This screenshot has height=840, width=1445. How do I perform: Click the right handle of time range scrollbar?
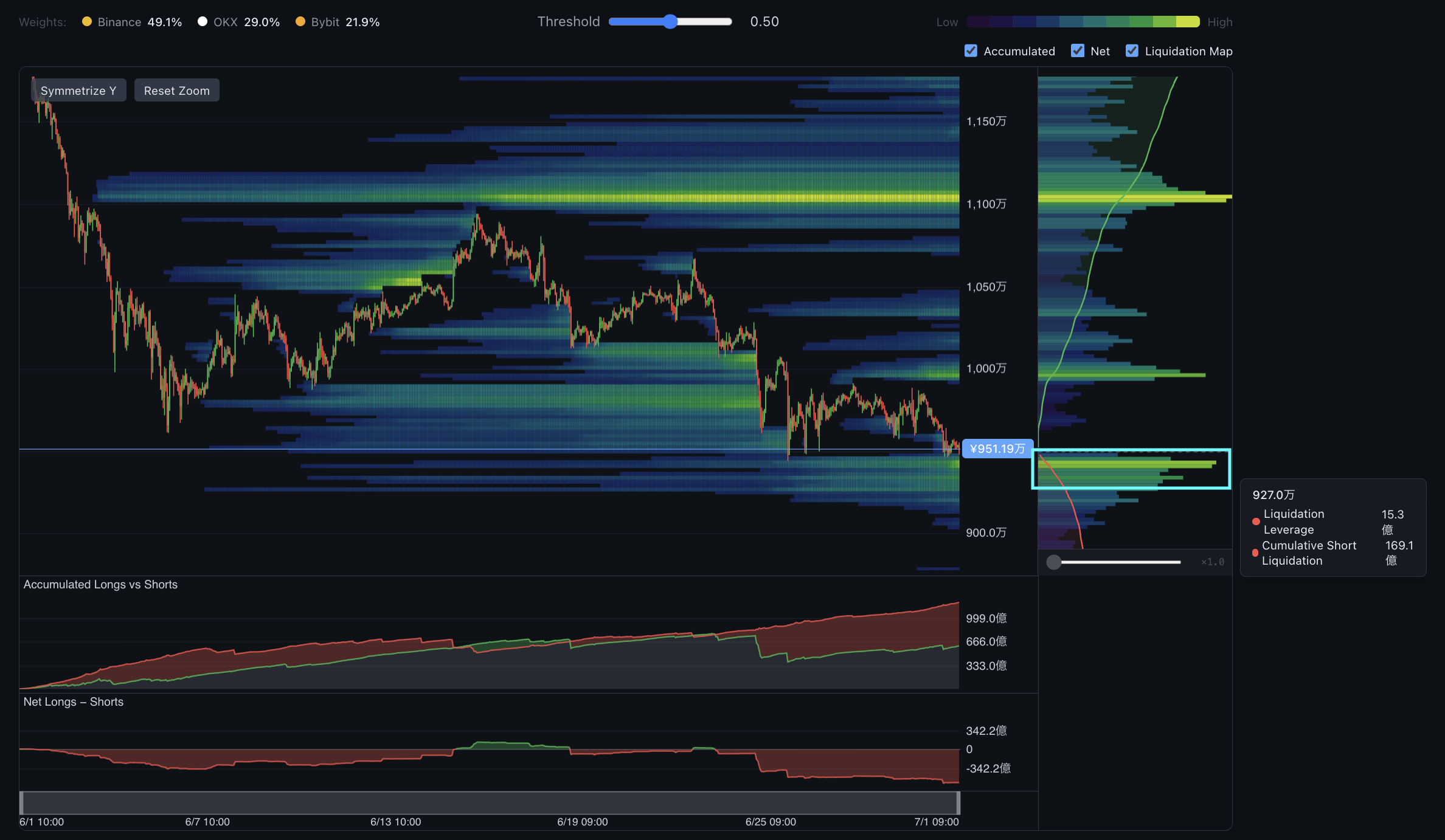pos(958,803)
